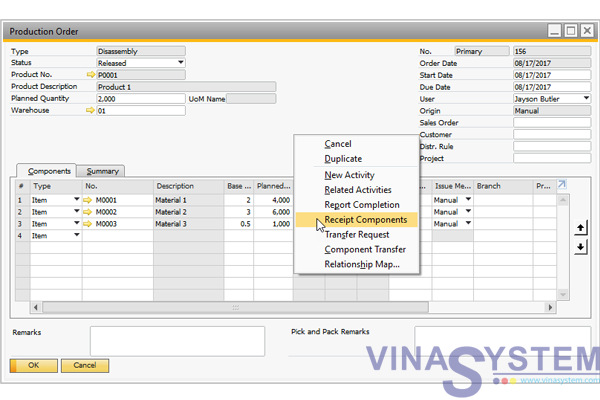Screen dimensions: 600x400
Task: Select Receipt Components from the context menu
Action: (365, 220)
